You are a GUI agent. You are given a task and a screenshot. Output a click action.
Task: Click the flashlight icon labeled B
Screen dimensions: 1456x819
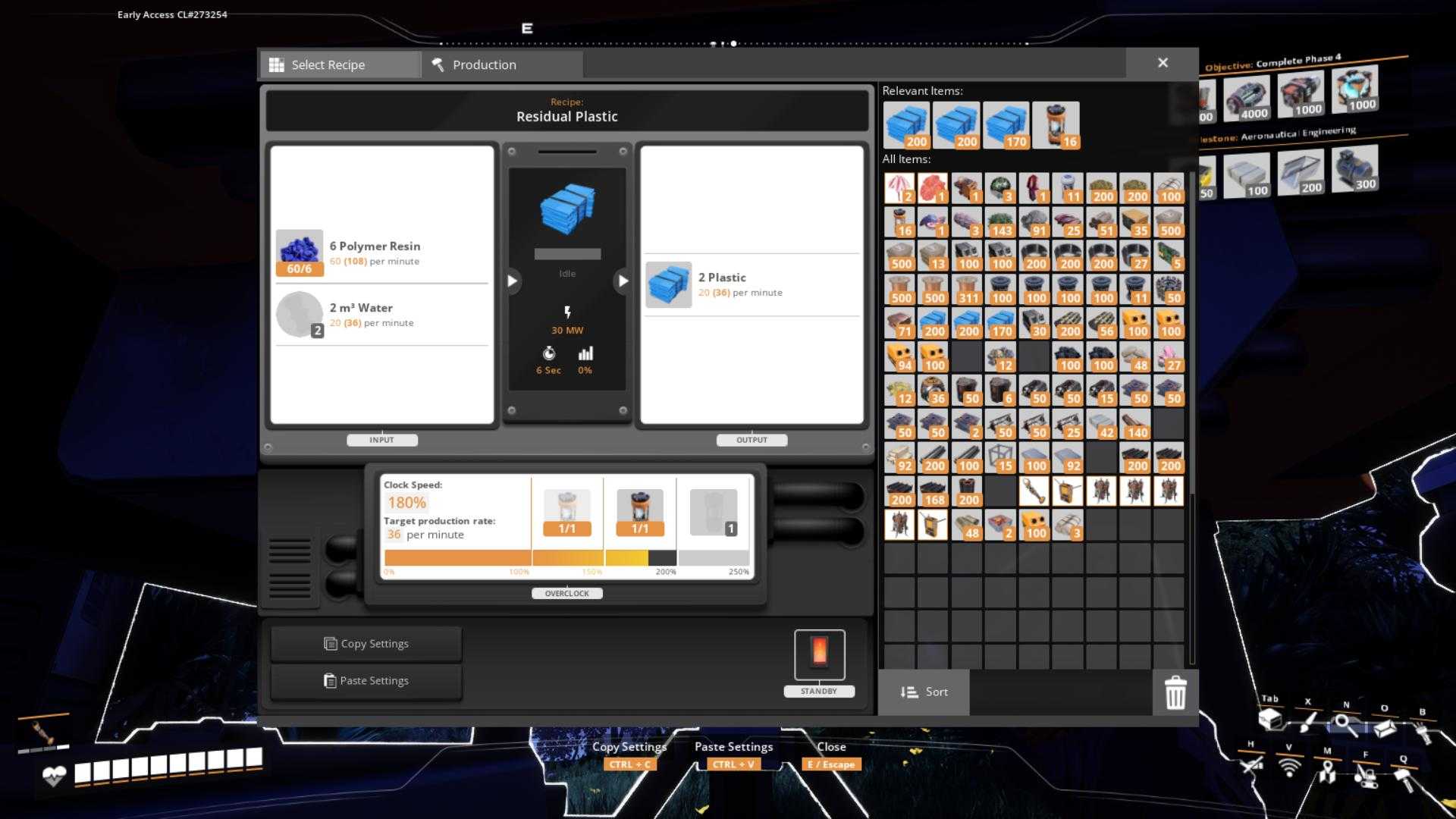(x=1423, y=732)
